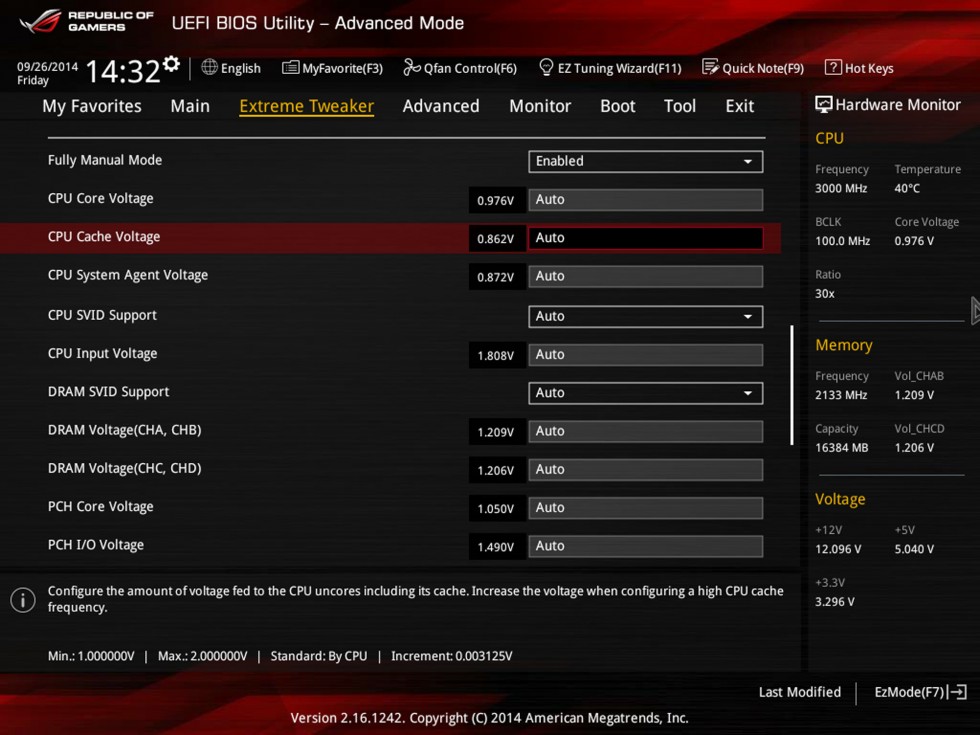Open the Boot menu

pyautogui.click(x=617, y=106)
